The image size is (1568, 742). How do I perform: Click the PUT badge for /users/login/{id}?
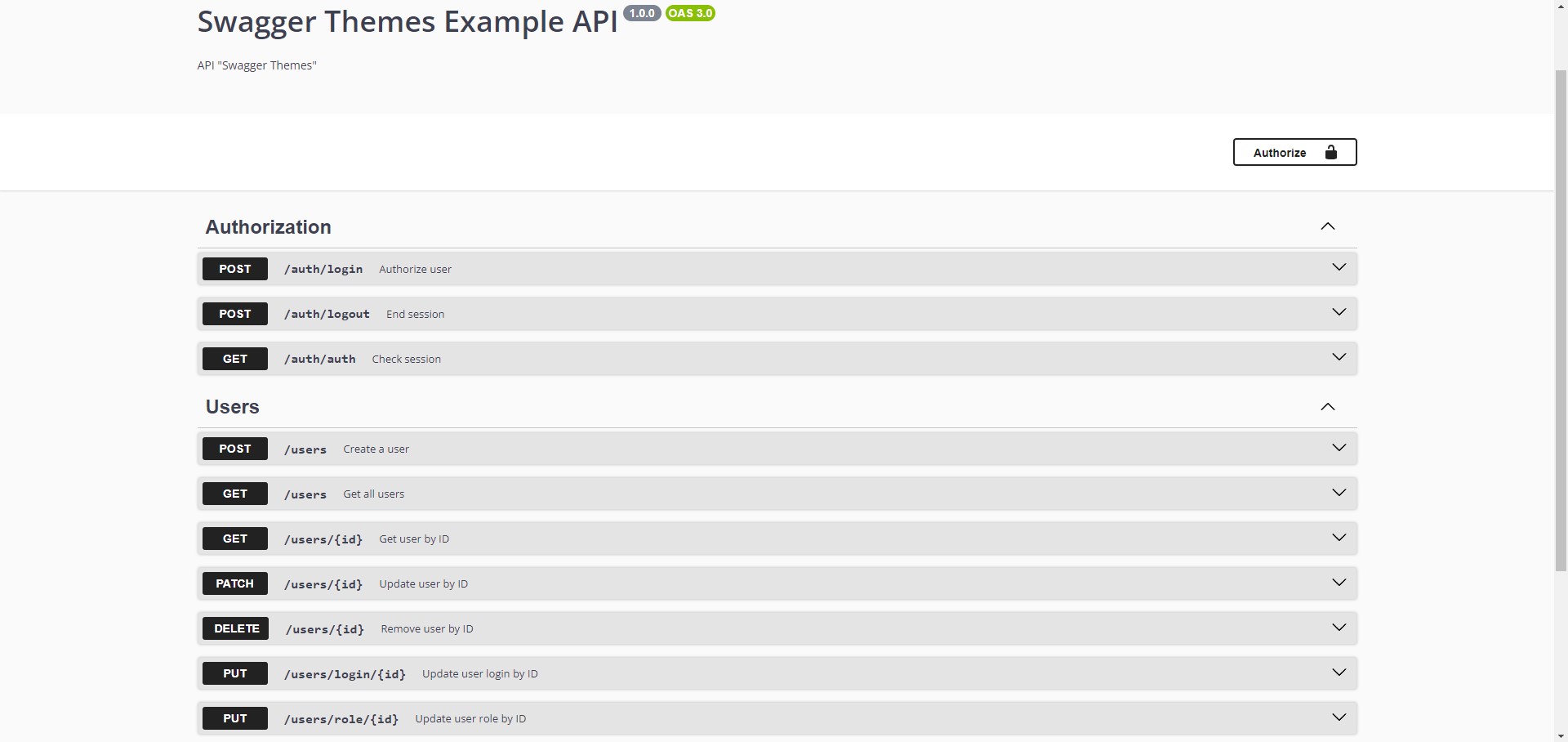tap(235, 673)
